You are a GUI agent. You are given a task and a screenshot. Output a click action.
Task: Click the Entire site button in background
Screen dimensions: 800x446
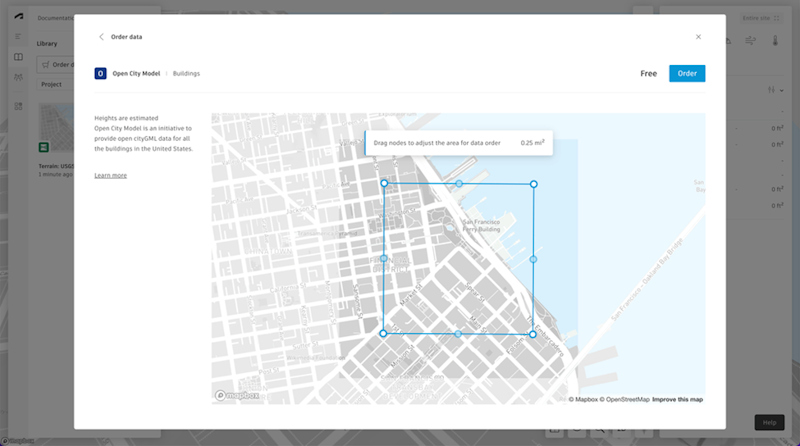click(761, 18)
